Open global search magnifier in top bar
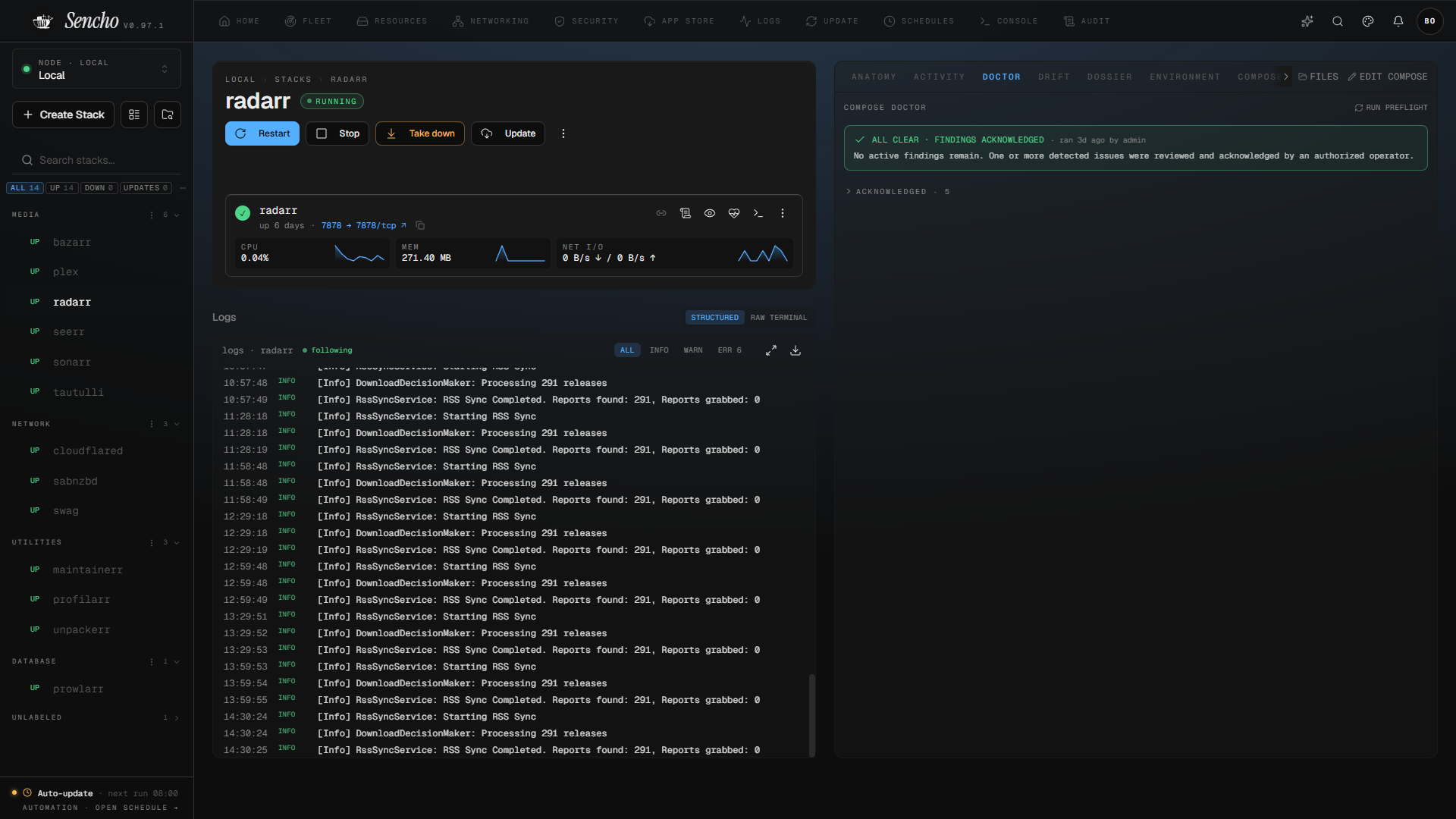Screen dimensions: 1456x819 [1338, 21]
